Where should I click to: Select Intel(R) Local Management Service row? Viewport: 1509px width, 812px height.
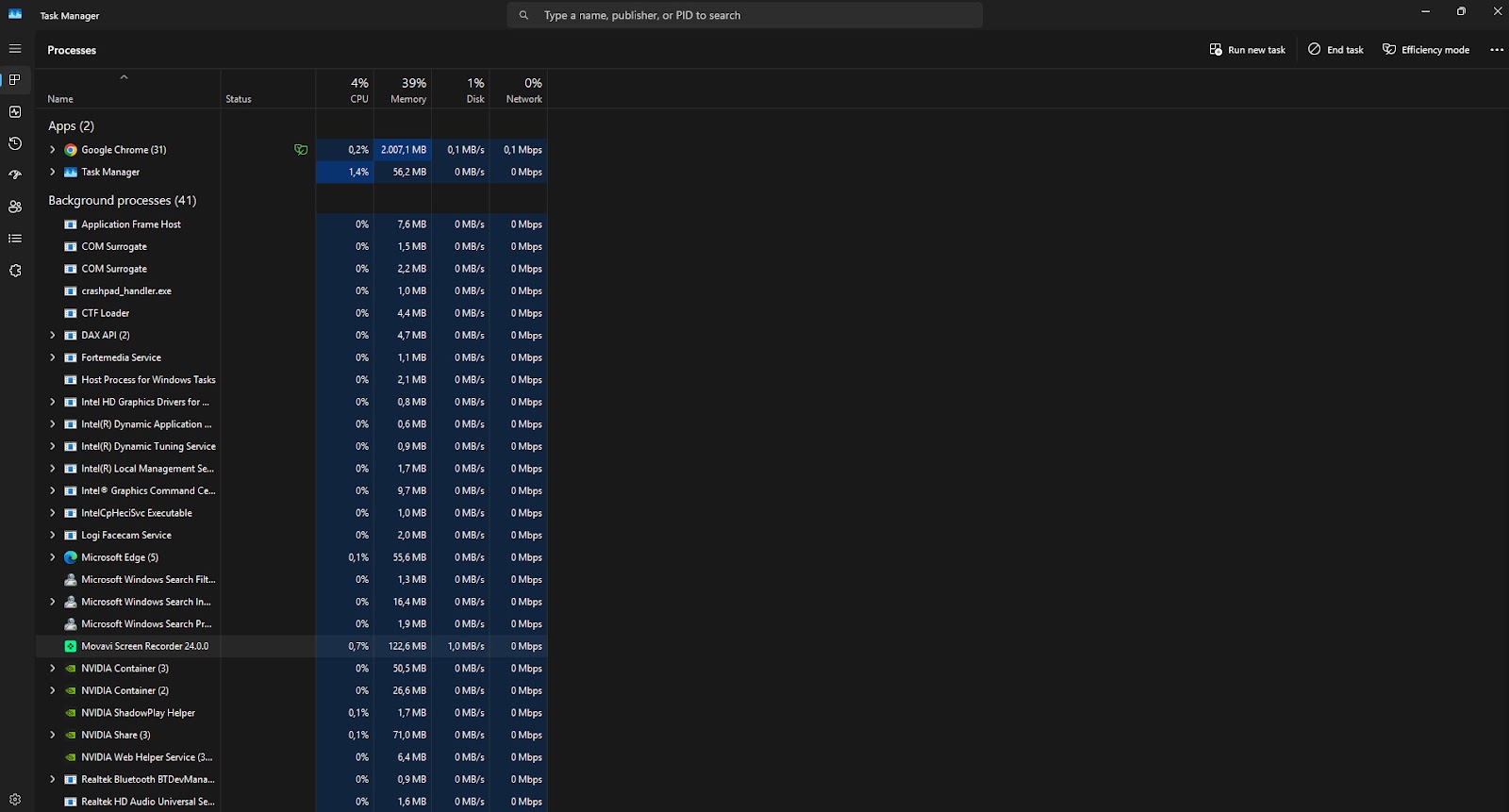coord(291,469)
